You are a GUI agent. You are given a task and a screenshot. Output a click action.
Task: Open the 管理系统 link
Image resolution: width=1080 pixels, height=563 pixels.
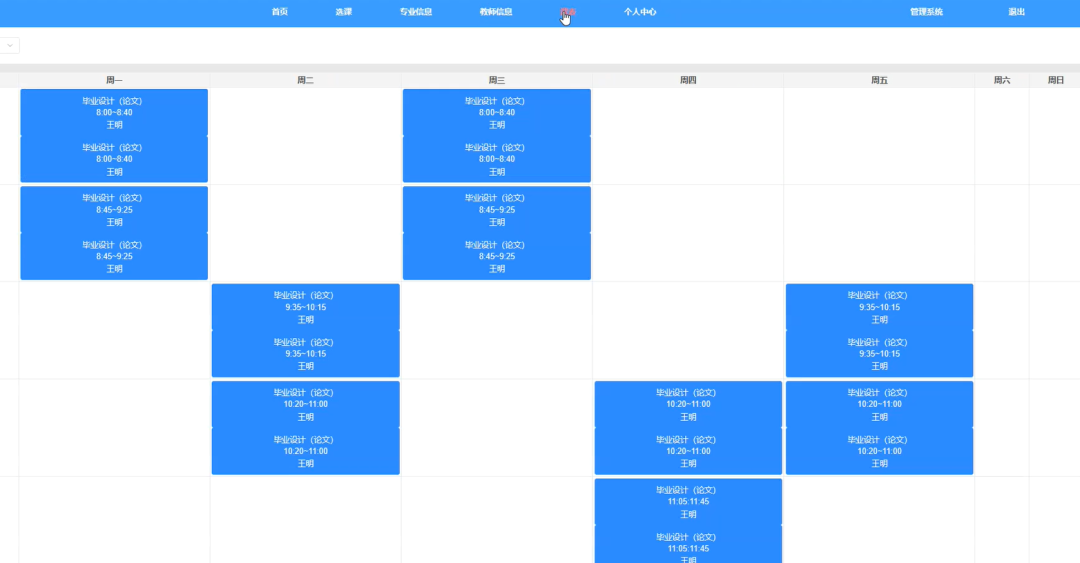click(926, 12)
